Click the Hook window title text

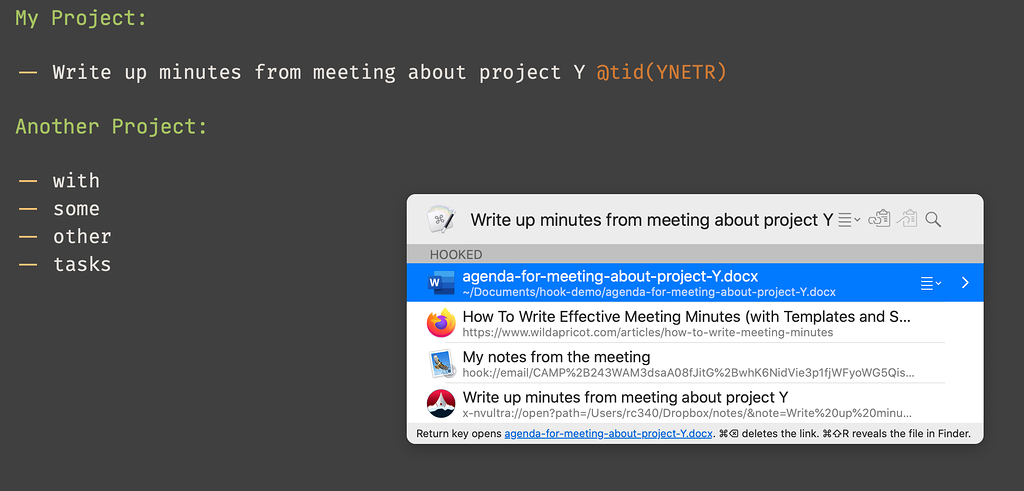651,220
